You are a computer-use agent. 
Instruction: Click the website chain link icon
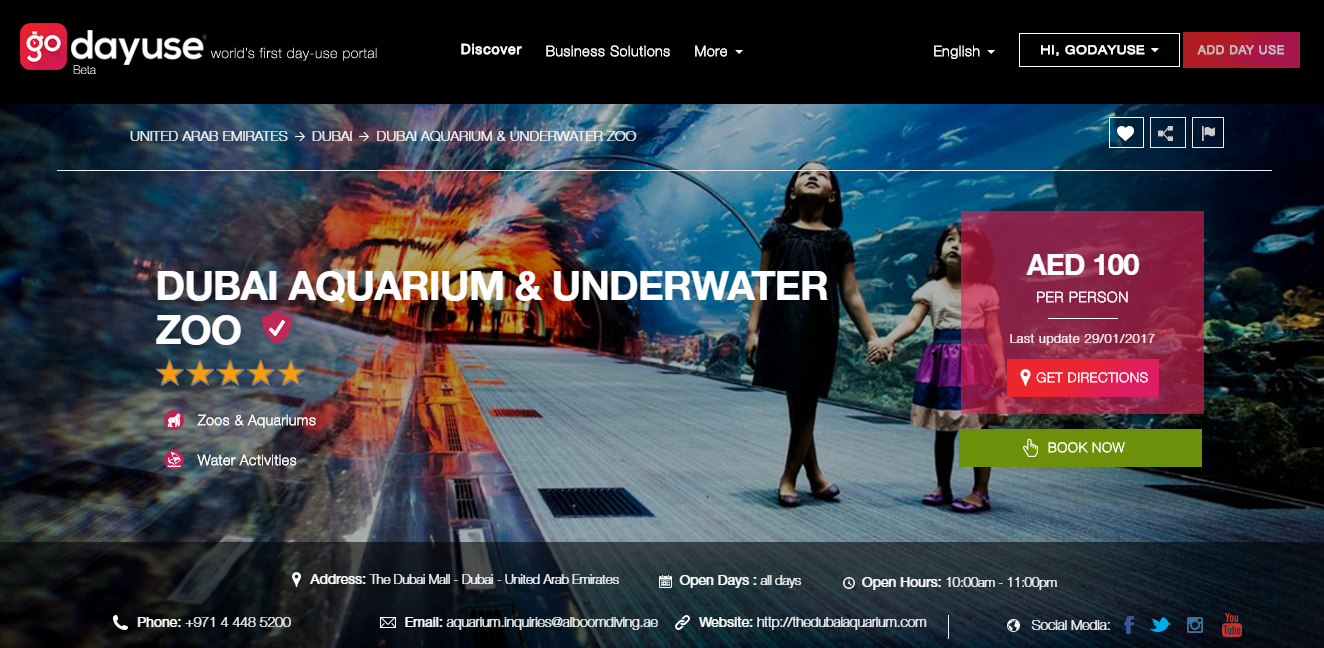(x=683, y=622)
